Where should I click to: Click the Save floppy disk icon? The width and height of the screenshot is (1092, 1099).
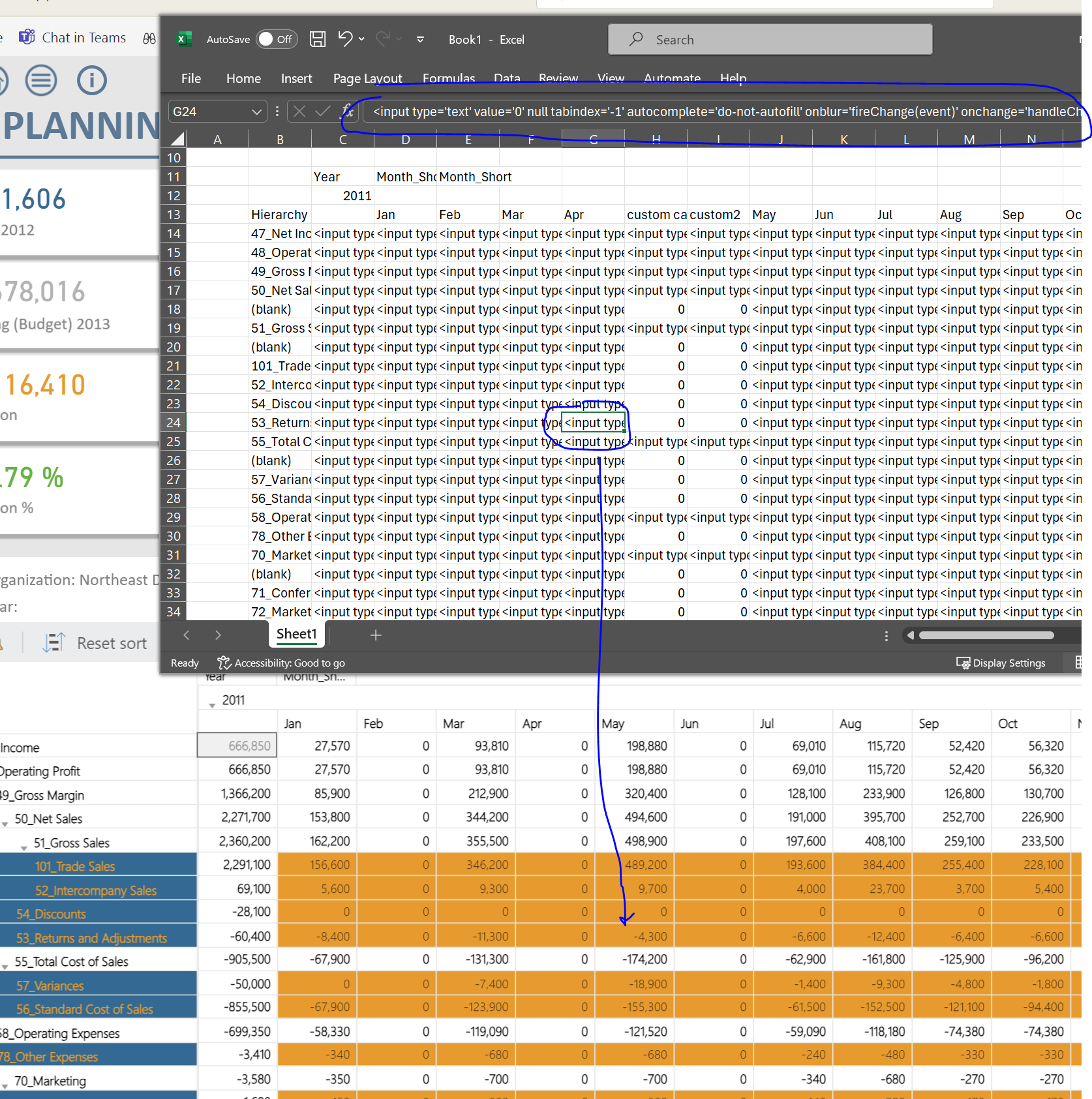point(318,39)
